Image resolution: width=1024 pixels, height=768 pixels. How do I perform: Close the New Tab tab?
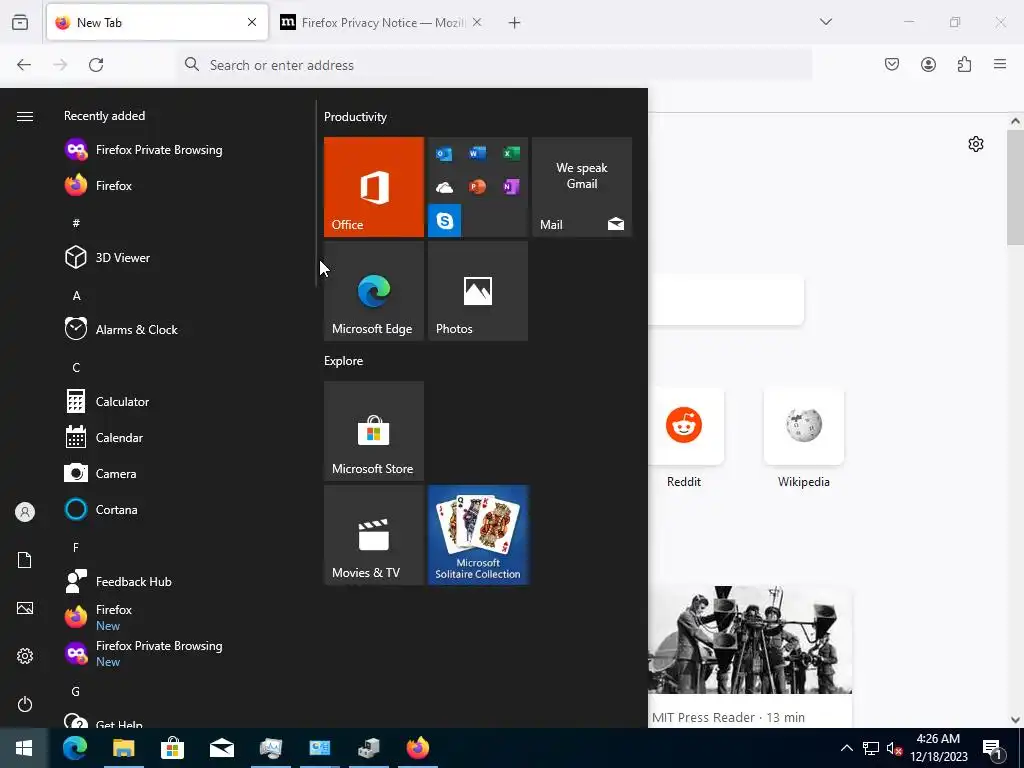(x=252, y=22)
